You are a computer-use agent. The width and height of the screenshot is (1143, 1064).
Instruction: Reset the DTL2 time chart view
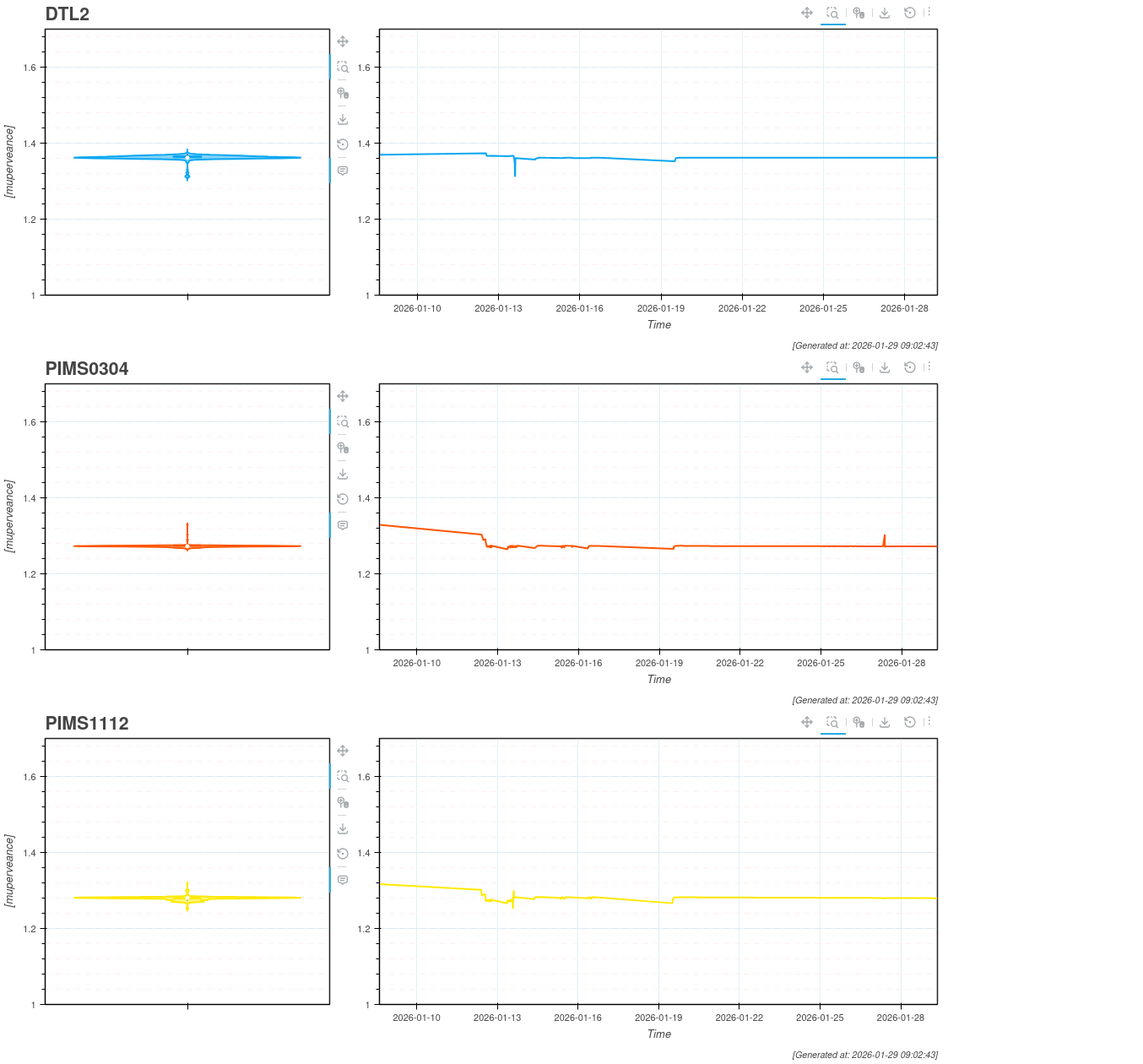tap(909, 13)
